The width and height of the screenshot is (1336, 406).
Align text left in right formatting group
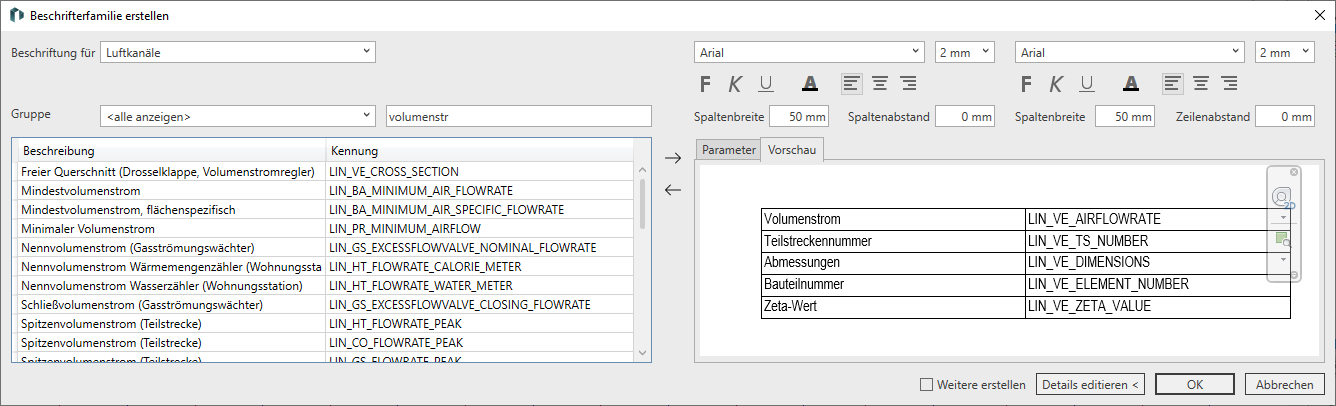pyautogui.click(x=1172, y=83)
